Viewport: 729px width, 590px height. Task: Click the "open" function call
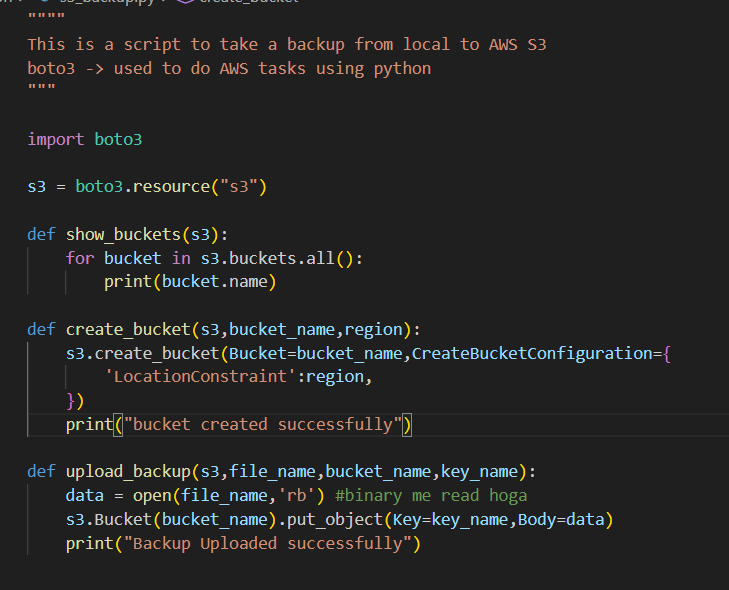(152, 496)
